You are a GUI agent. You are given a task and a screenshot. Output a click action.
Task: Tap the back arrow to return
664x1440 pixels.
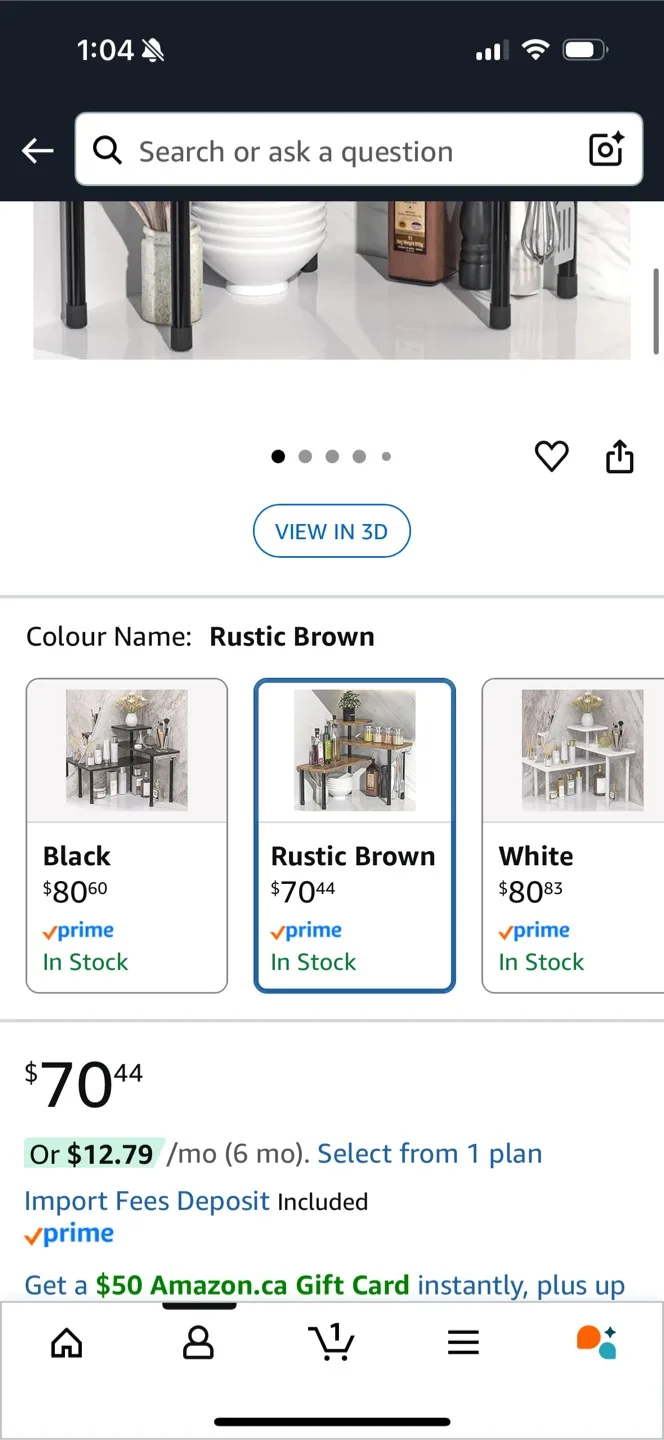pyautogui.click(x=37, y=150)
